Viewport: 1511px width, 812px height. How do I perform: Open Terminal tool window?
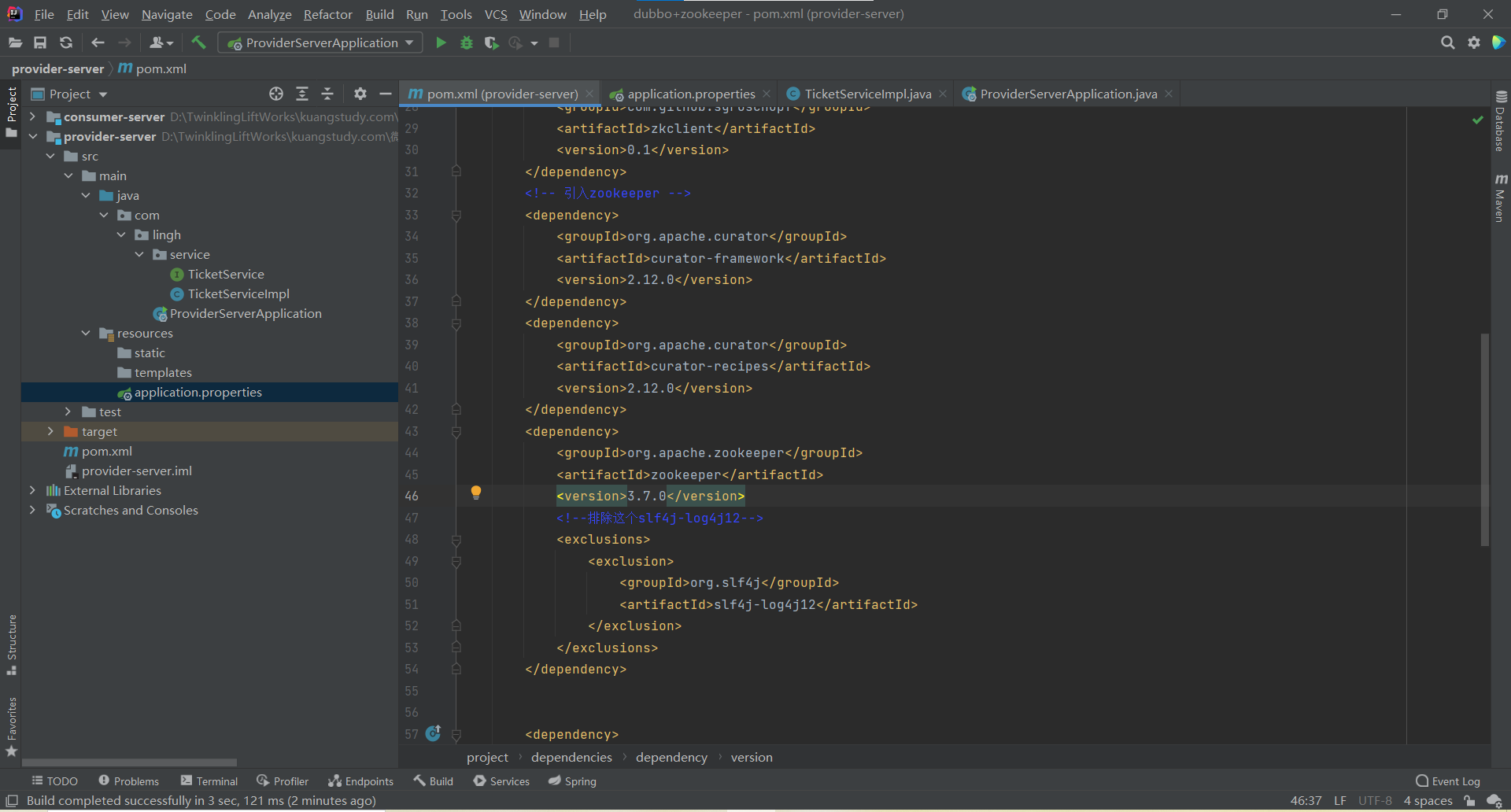pyautogui.click(x=209, y=781)
